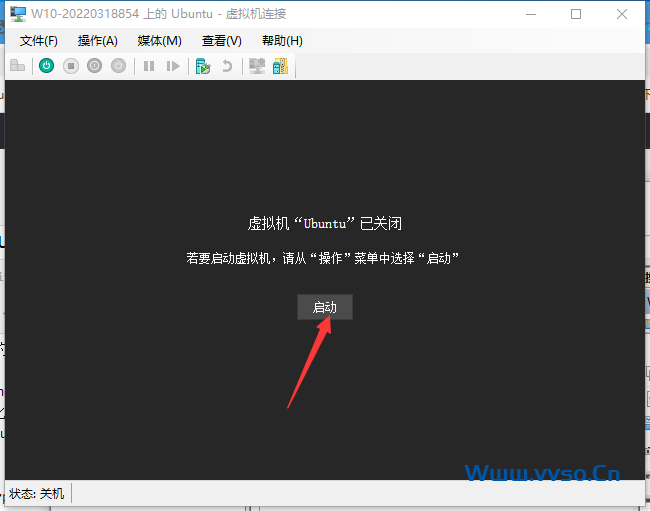
Task: Maximize the virtual machine connection window
Action: (x=576, y=14)
